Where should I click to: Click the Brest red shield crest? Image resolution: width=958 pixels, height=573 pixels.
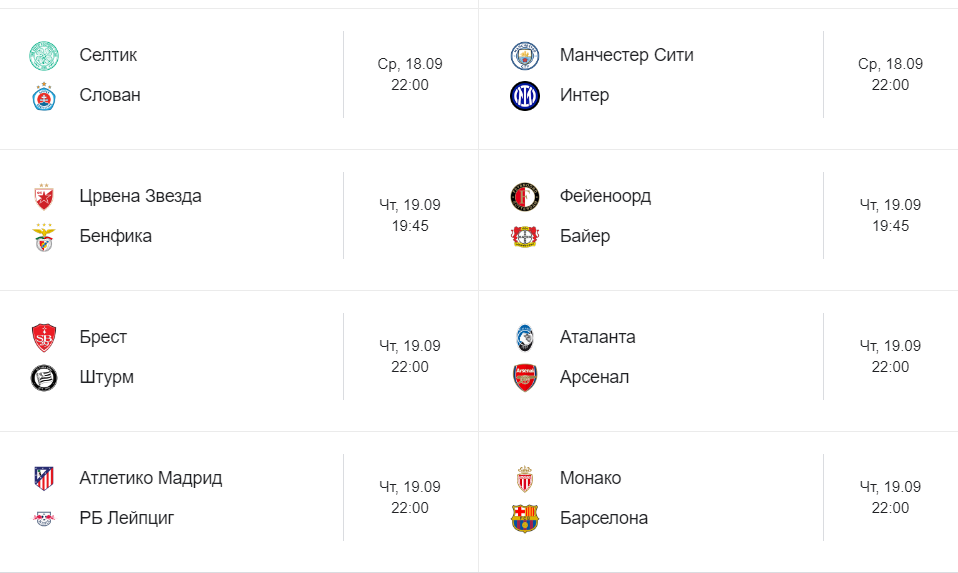tap(44, 338)
